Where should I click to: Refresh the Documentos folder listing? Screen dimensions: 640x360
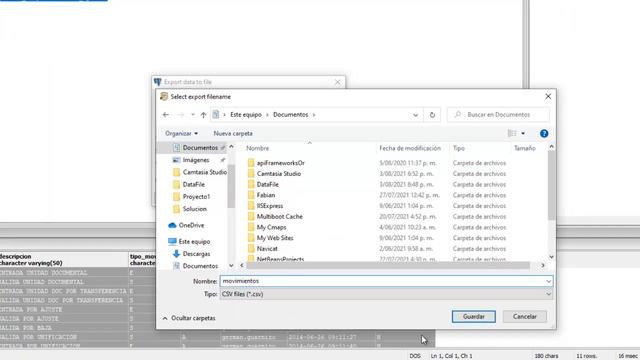pyautogui.click(x=432, y=115)
